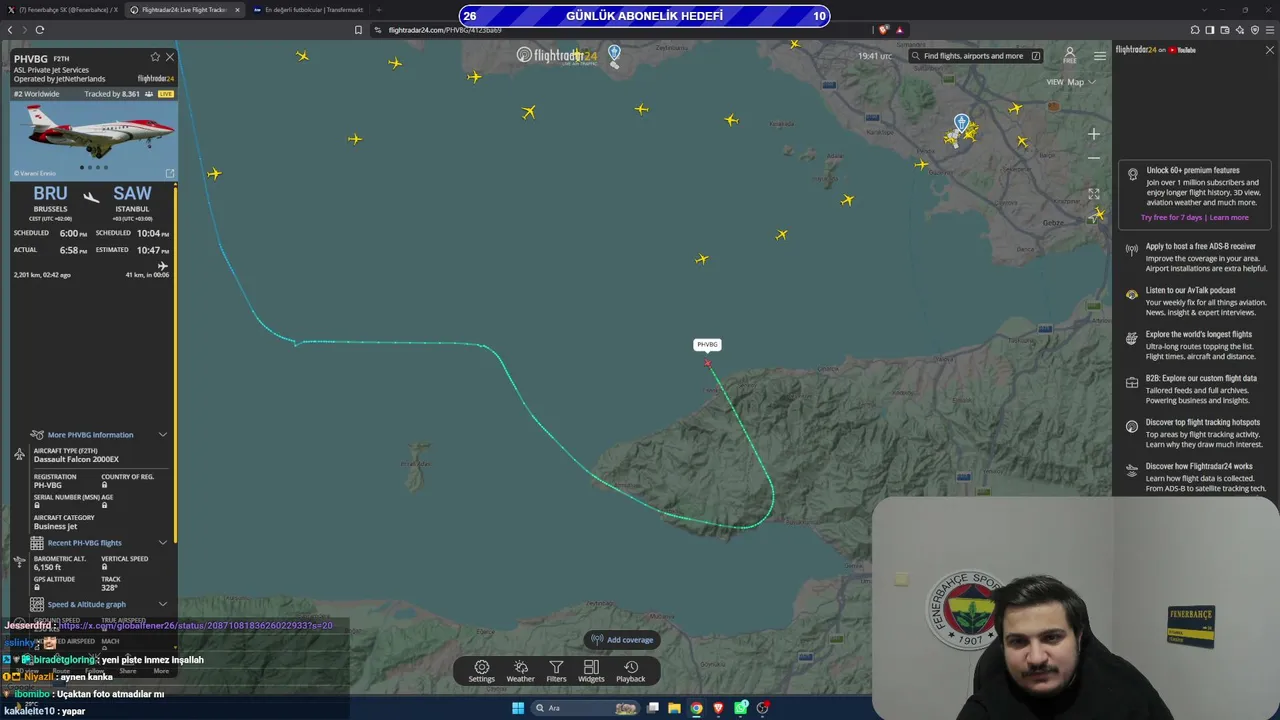The height and width of the screenshot is (720, 1280).
Task: Open the FREE account profile icon
Action: [x=1070, y=55]
